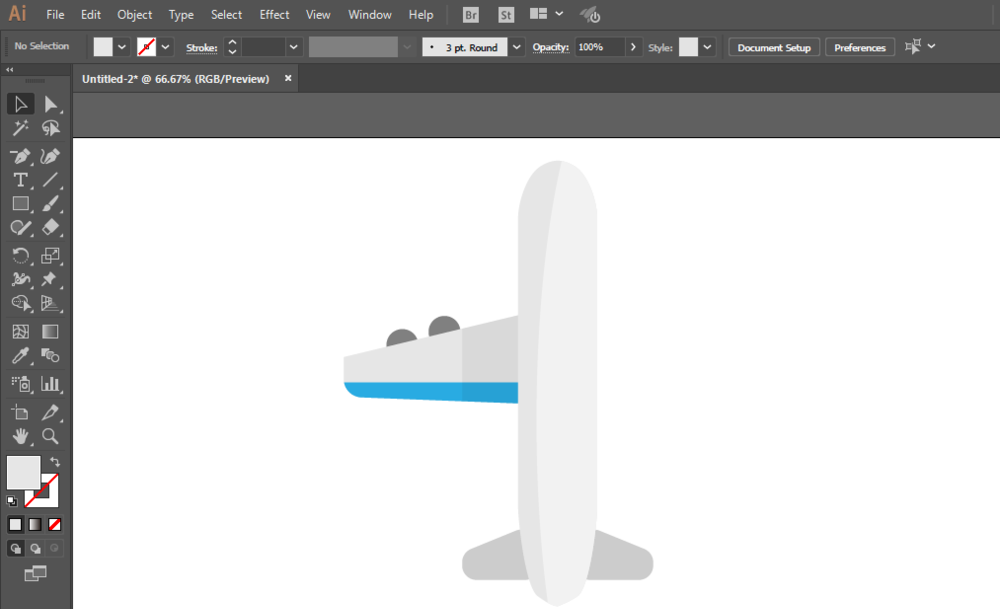Swap fill and stroke colors
Screen dimensions: 1000x609
pos(54,462)
